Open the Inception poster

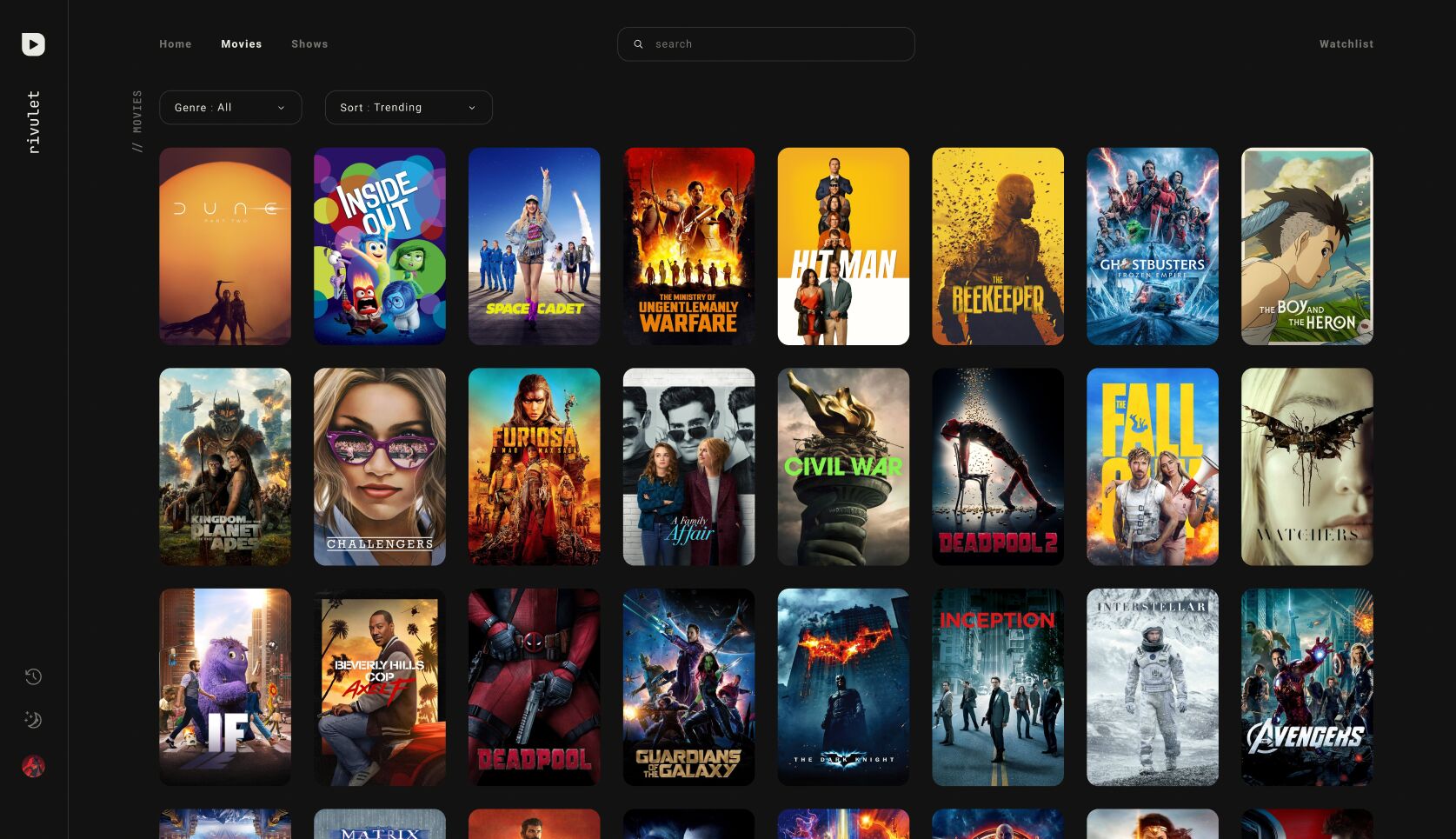click(x=998, y=688)
